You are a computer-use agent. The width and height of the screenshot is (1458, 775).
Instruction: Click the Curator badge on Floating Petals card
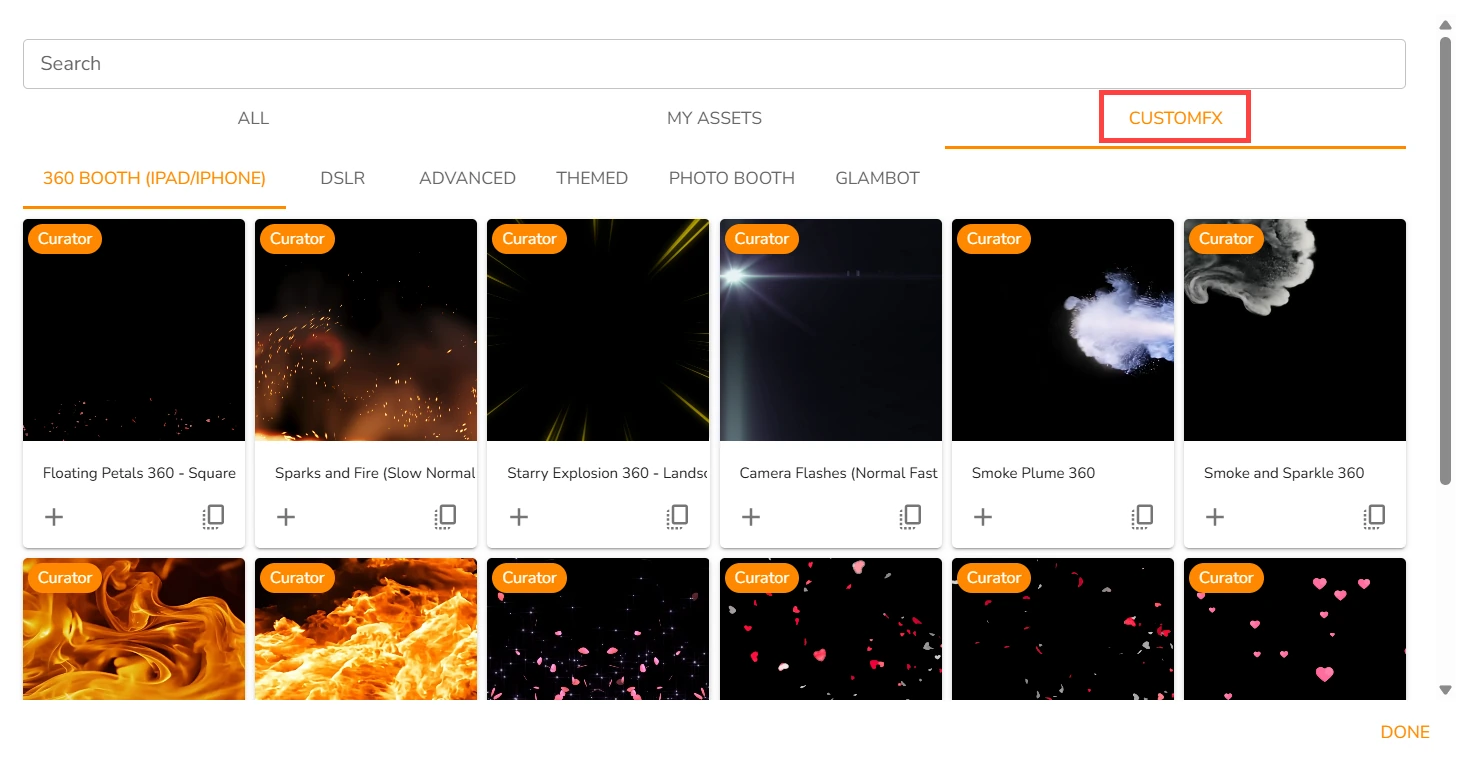tap(65, 239)
